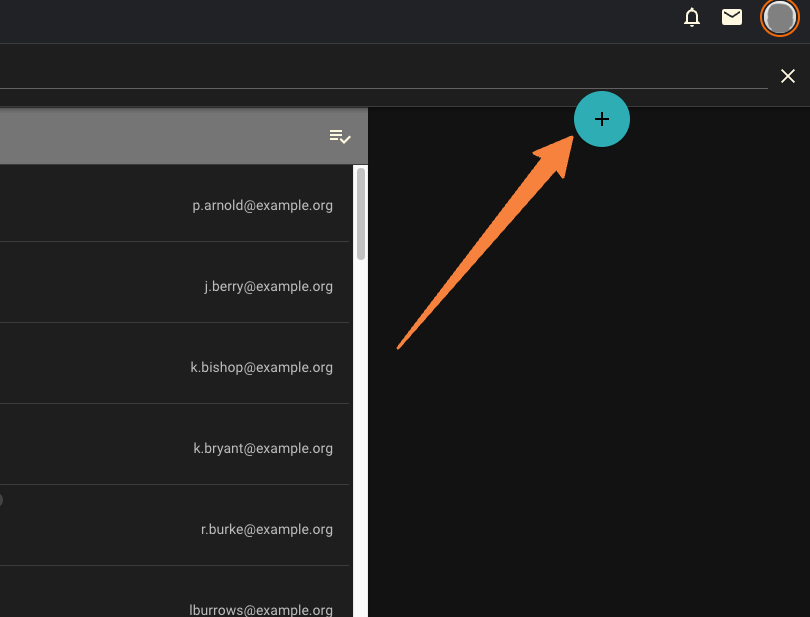Click the user list scrollbar thumb

tap(361, 214)
